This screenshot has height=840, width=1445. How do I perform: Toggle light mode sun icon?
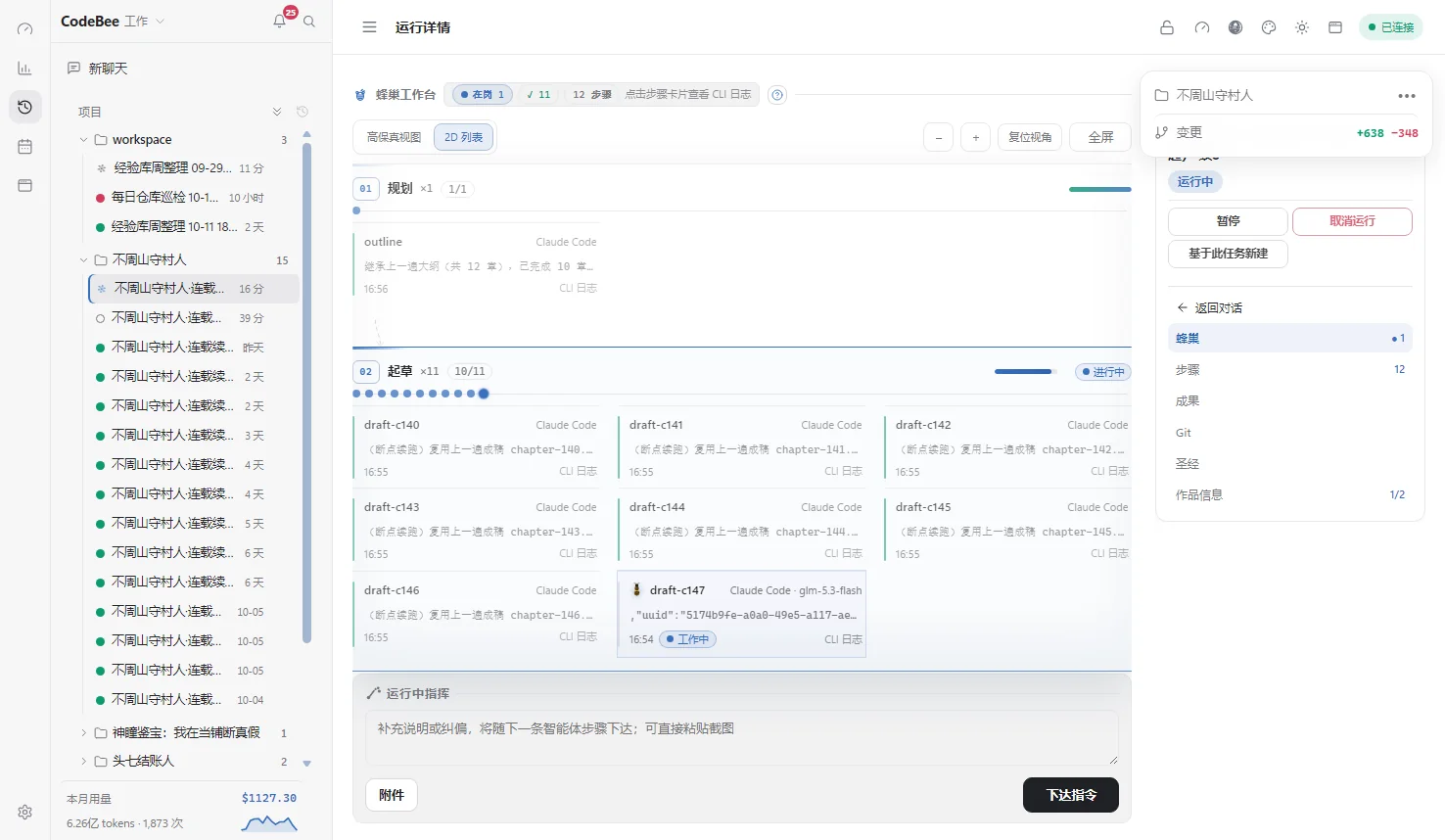click(1302, 27)
